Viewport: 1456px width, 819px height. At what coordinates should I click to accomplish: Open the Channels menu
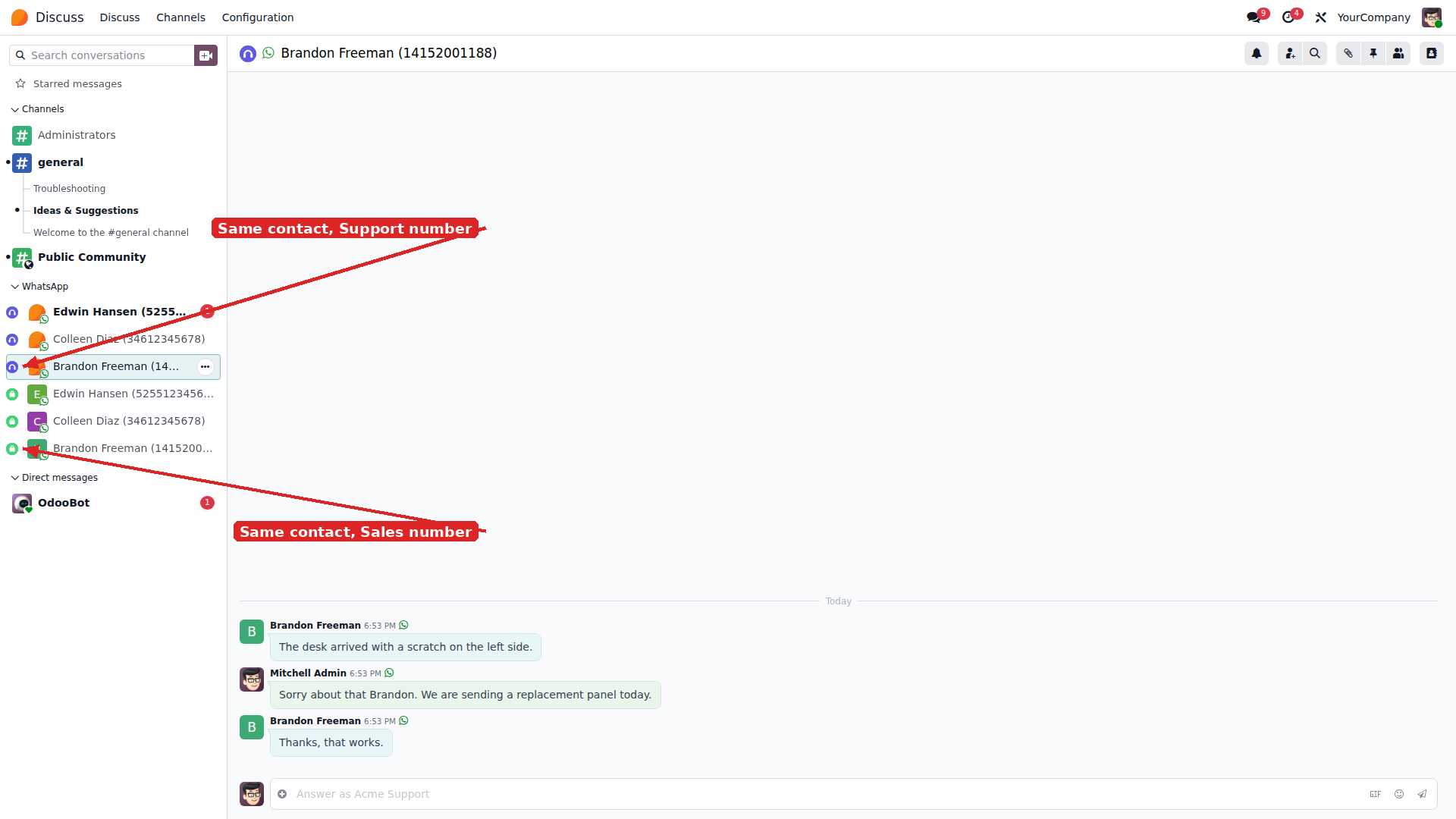click(x=180, y=17)
